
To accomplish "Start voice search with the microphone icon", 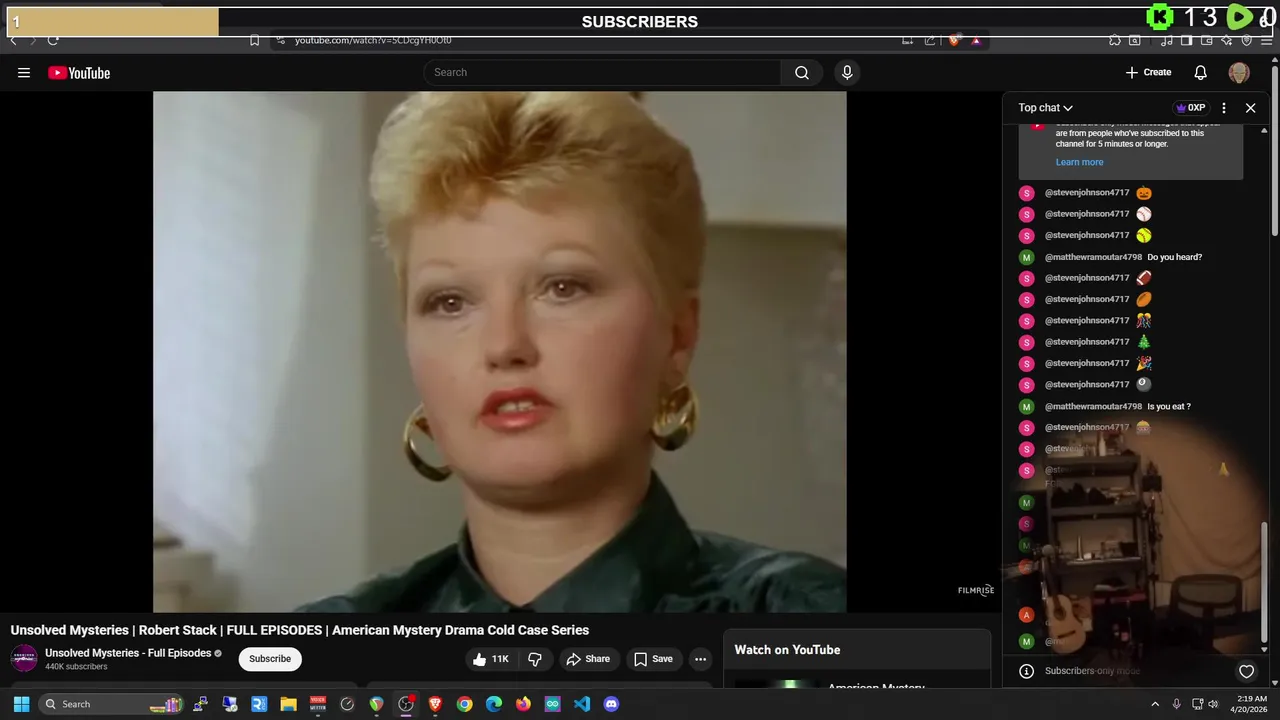I will [x=847, y=72].
